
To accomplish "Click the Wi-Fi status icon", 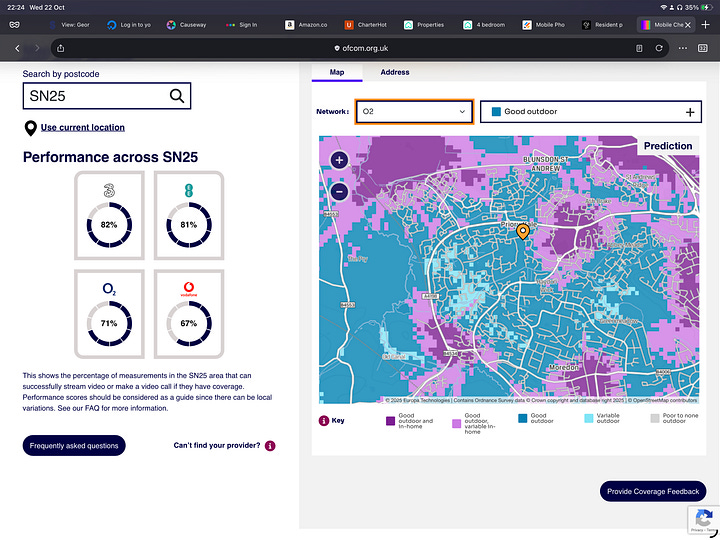I will pyautogui.click(x=663, y=7).
